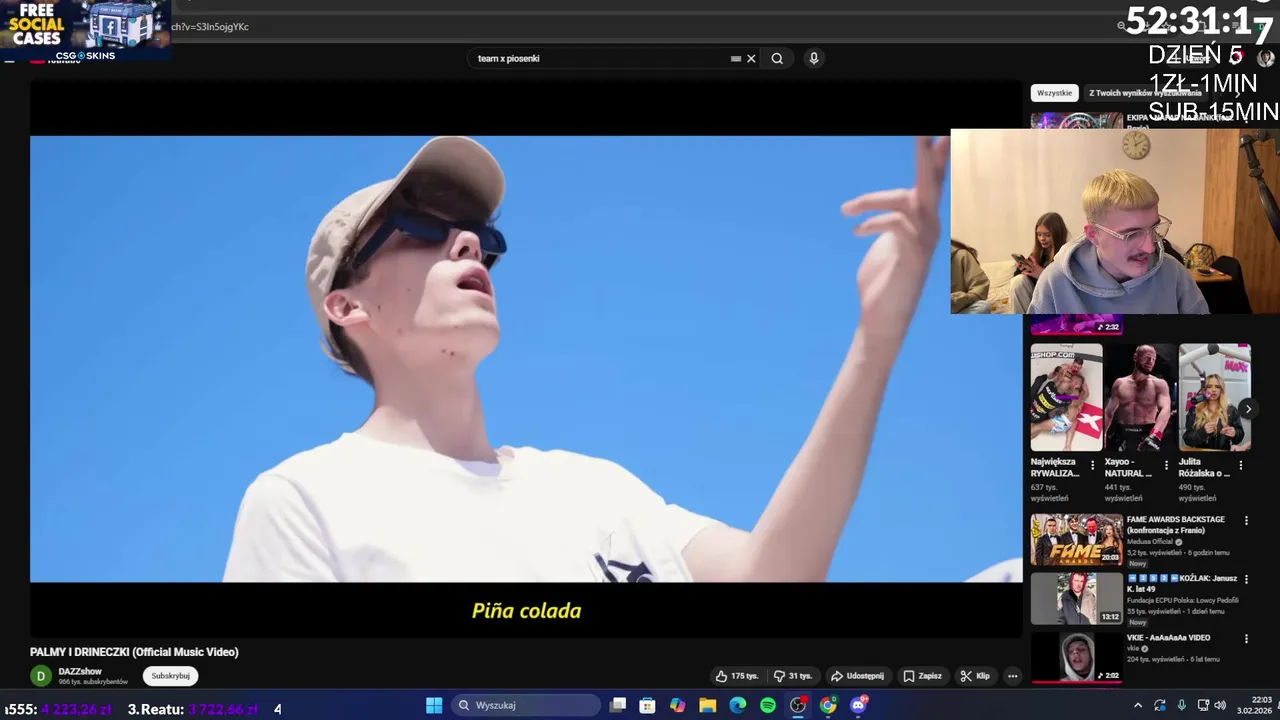Dislike the video (31 tys.)
Viewport: 1280px width, 720px height.
(x=793, y=676)
